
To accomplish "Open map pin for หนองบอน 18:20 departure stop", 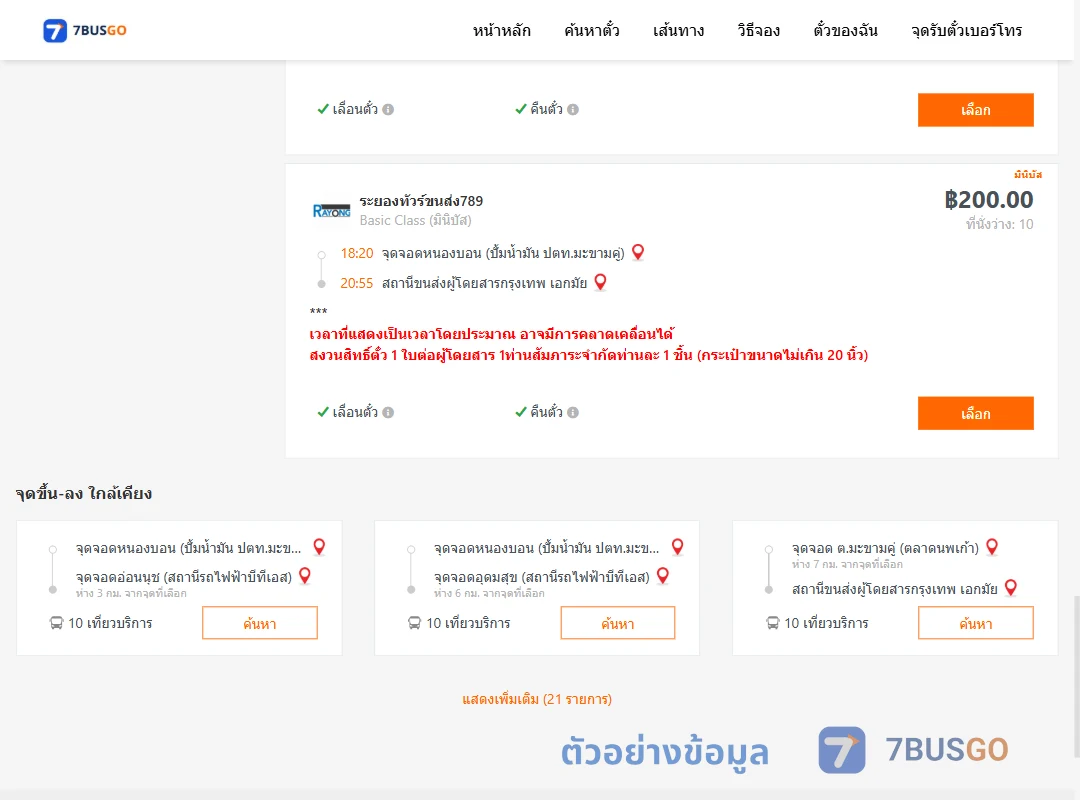I will [638, 252].
